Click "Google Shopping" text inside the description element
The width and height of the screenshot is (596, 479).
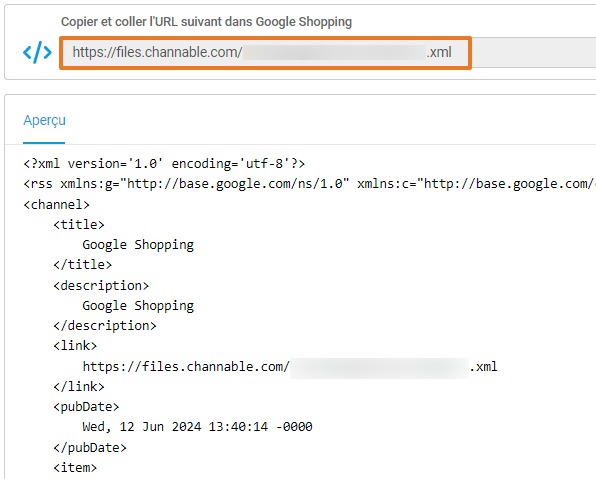tap(138, 306)
